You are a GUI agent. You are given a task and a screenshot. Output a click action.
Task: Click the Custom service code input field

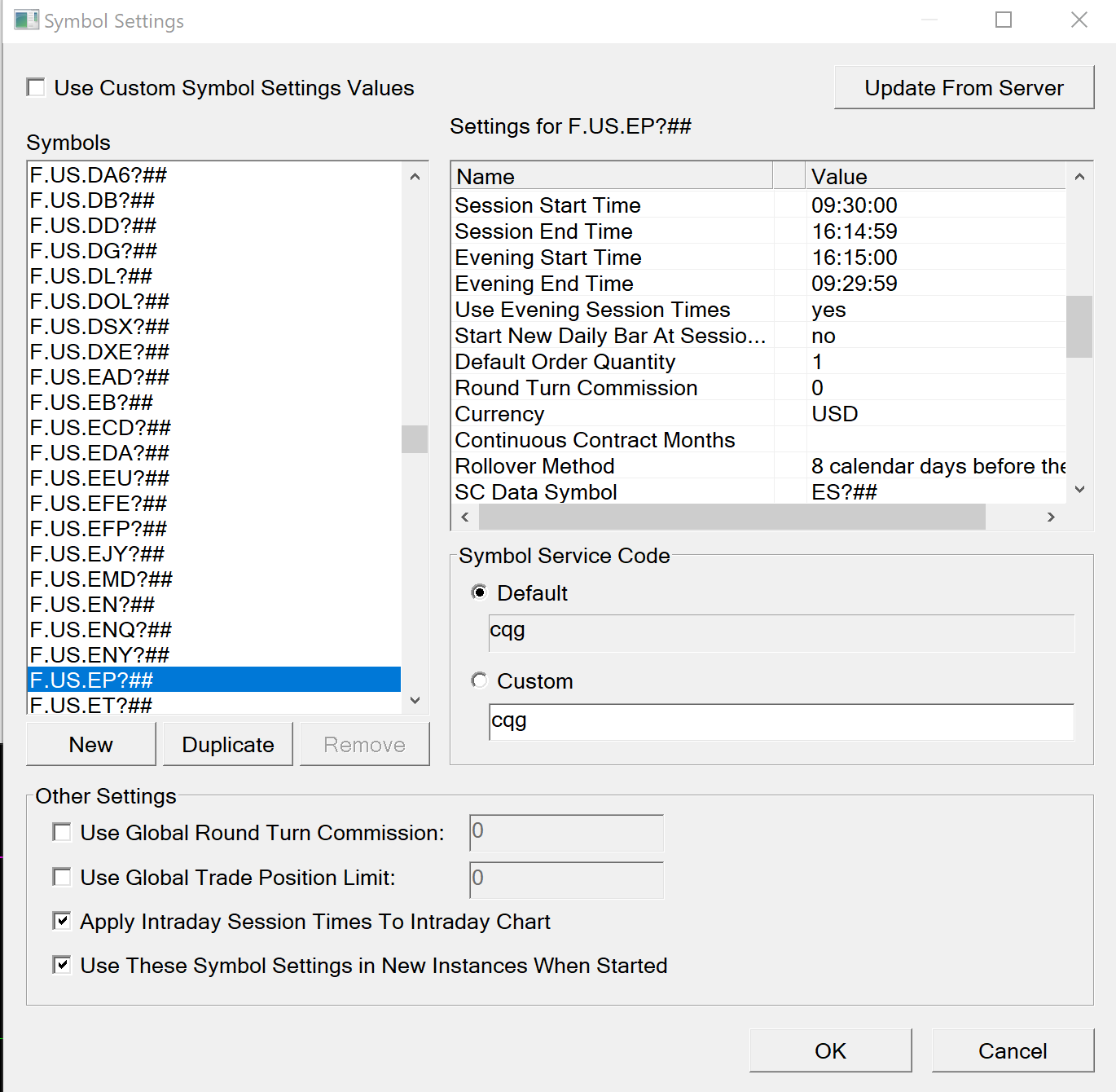[x=781, y=722]
